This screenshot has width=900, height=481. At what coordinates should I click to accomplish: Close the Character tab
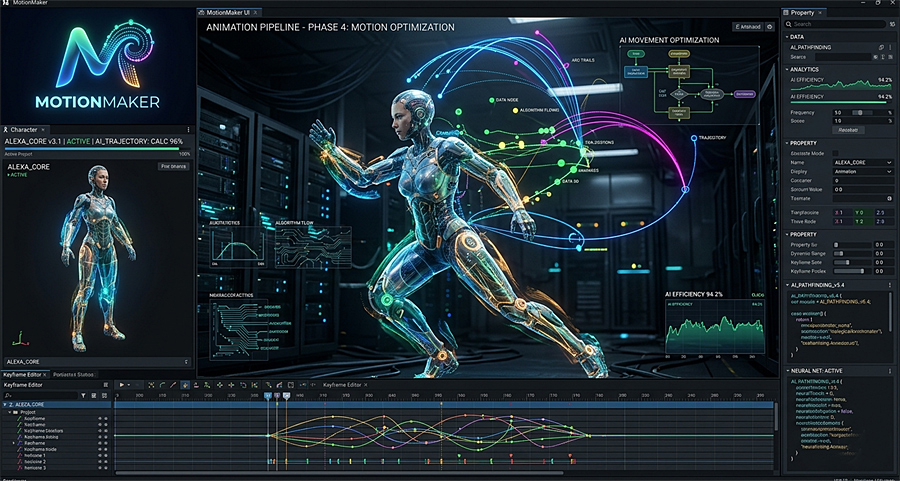coord(43,130)
